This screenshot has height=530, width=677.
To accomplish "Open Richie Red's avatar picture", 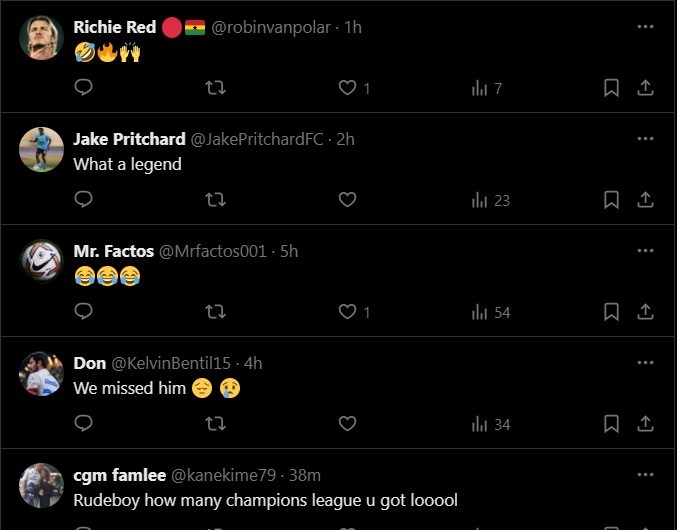I will (x=41, y=38).
